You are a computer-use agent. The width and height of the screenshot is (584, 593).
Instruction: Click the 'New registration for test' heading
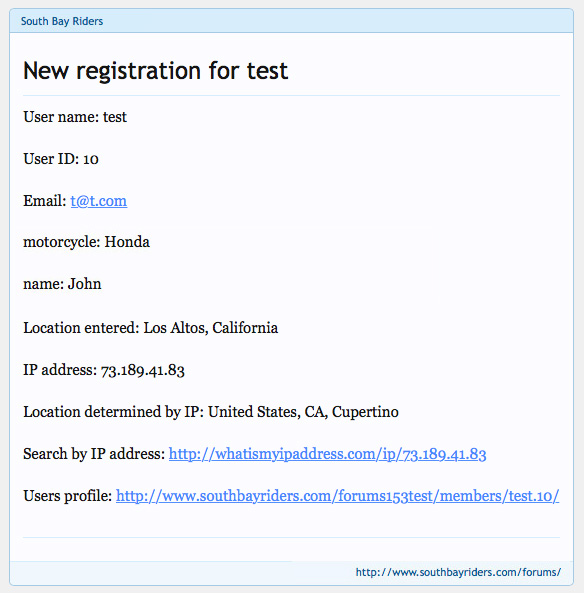point(155,71)
